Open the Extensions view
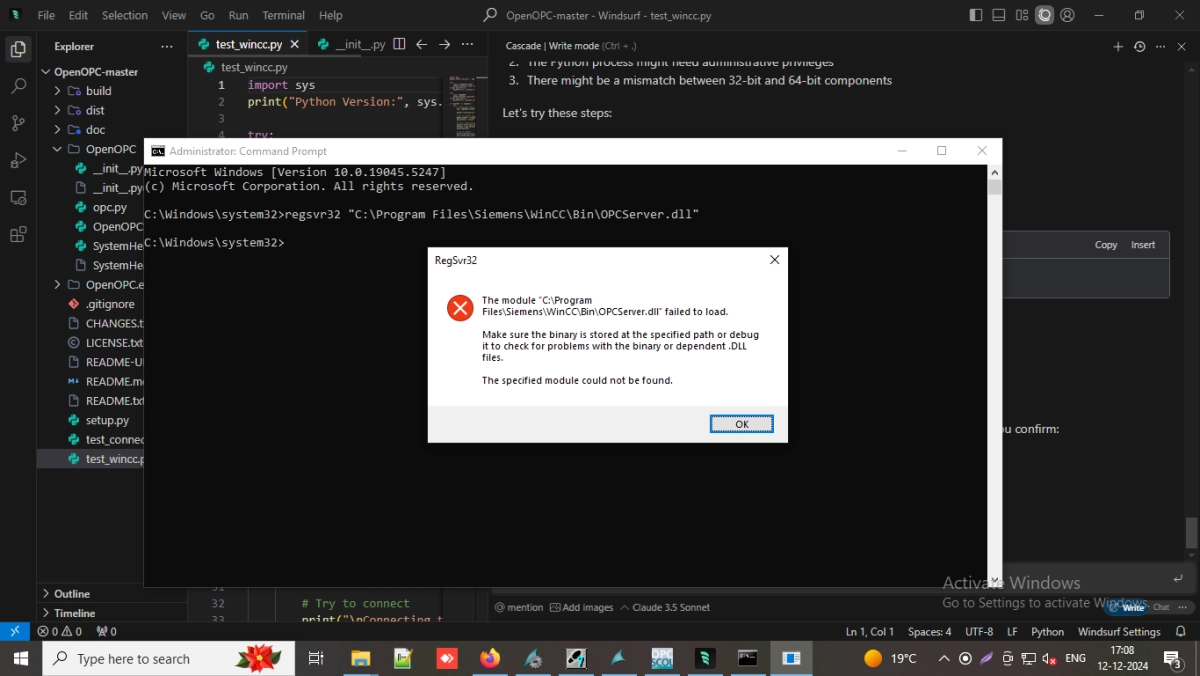Viewport: 1200px width, 676px height. [x=18, y=235]
